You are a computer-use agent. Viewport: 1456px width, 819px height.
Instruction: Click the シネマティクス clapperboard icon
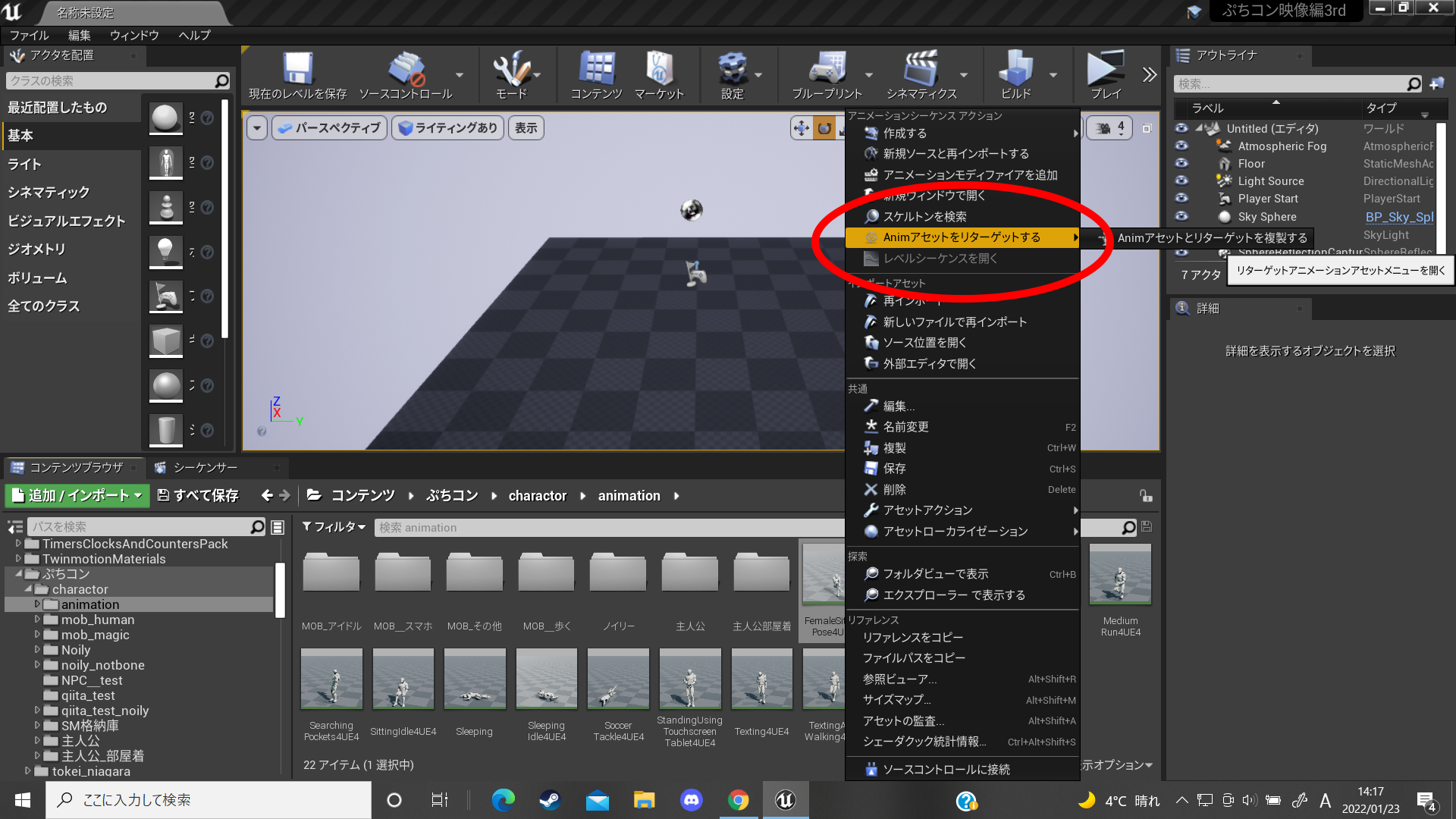(921, 69)
